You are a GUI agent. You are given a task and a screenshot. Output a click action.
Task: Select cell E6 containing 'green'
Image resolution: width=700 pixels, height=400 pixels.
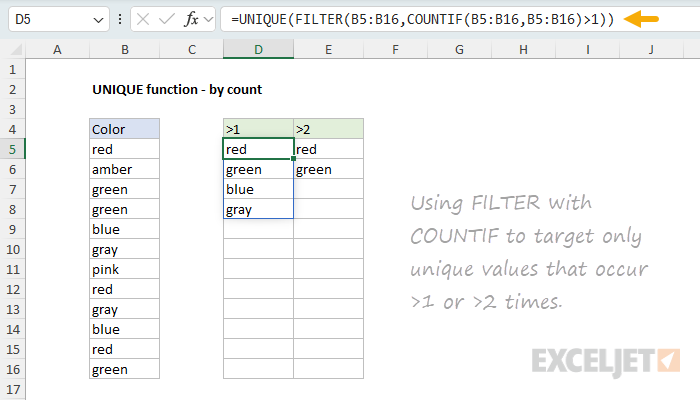(x=329, y=169)
